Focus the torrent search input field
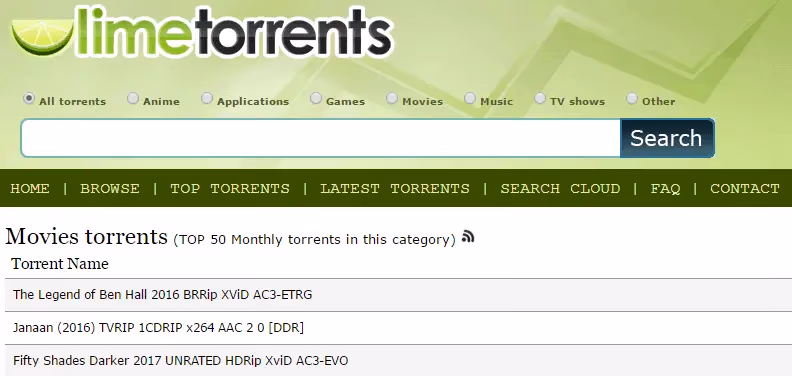The image size is (792, 376). tap(321, 138)
